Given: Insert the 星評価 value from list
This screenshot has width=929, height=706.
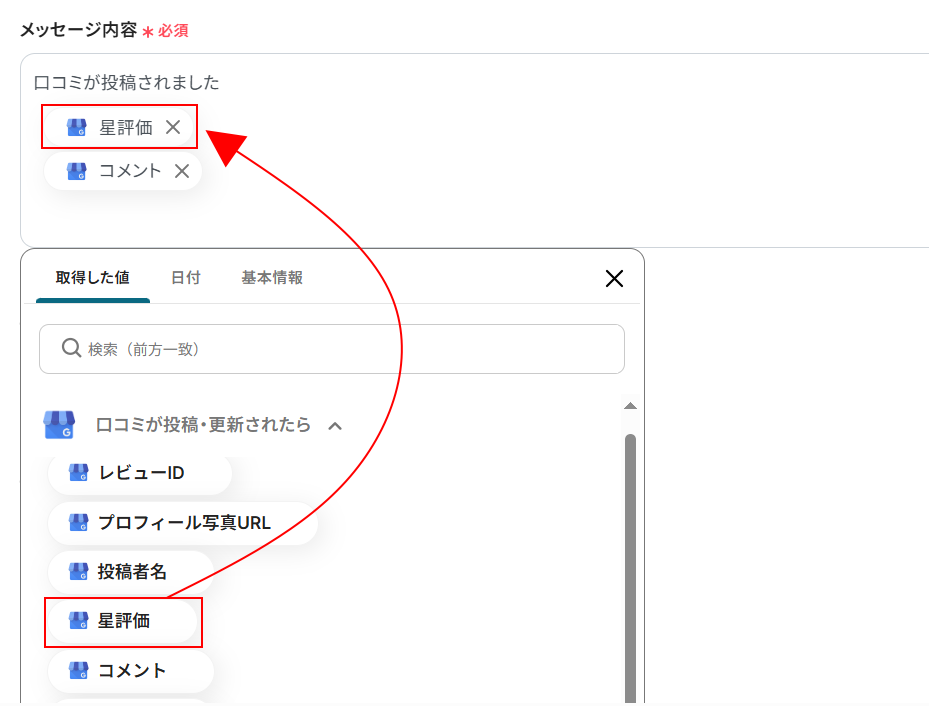Looking at the screenshot, I should tap(123, 621).
